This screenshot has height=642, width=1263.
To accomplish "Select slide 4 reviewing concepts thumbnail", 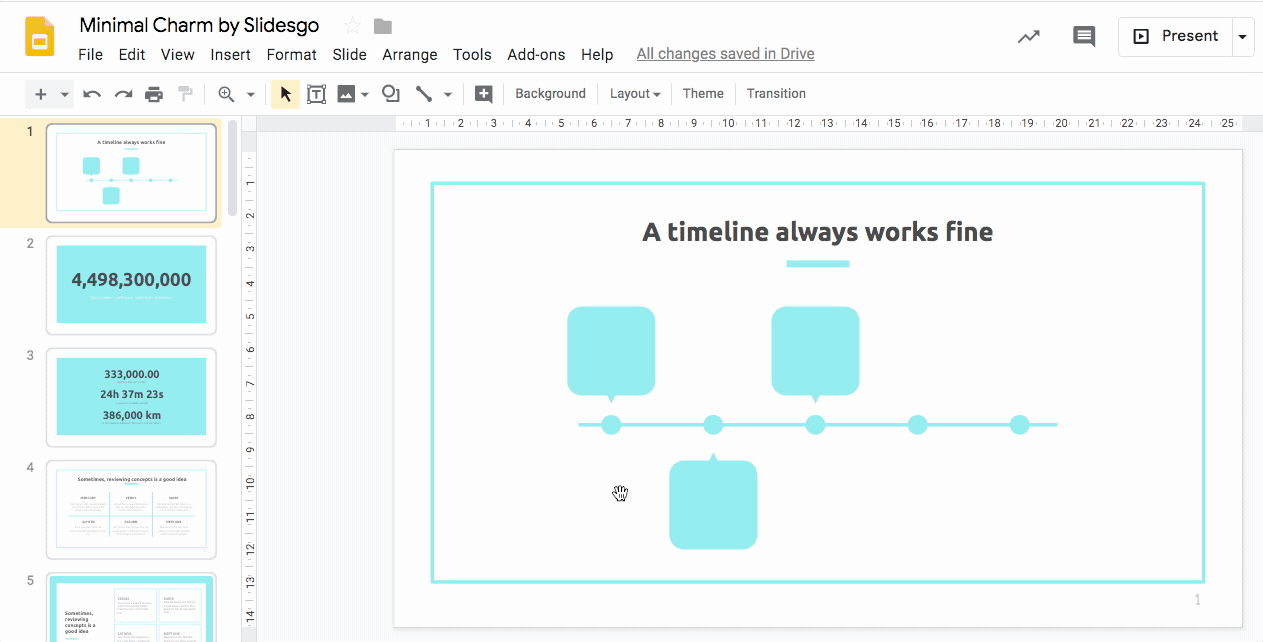I will coord(131,509).
